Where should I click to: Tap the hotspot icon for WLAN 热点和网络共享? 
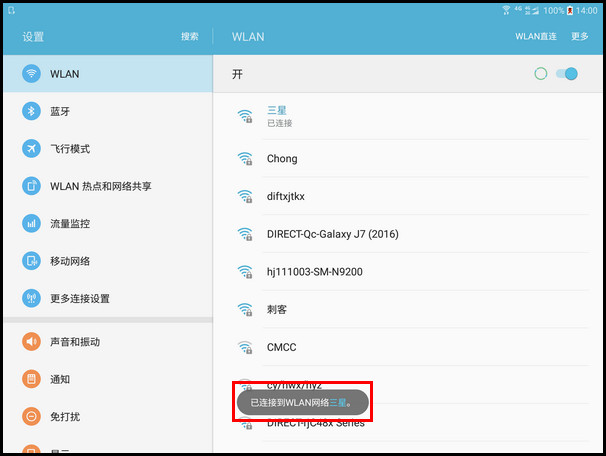click(31, 186)
